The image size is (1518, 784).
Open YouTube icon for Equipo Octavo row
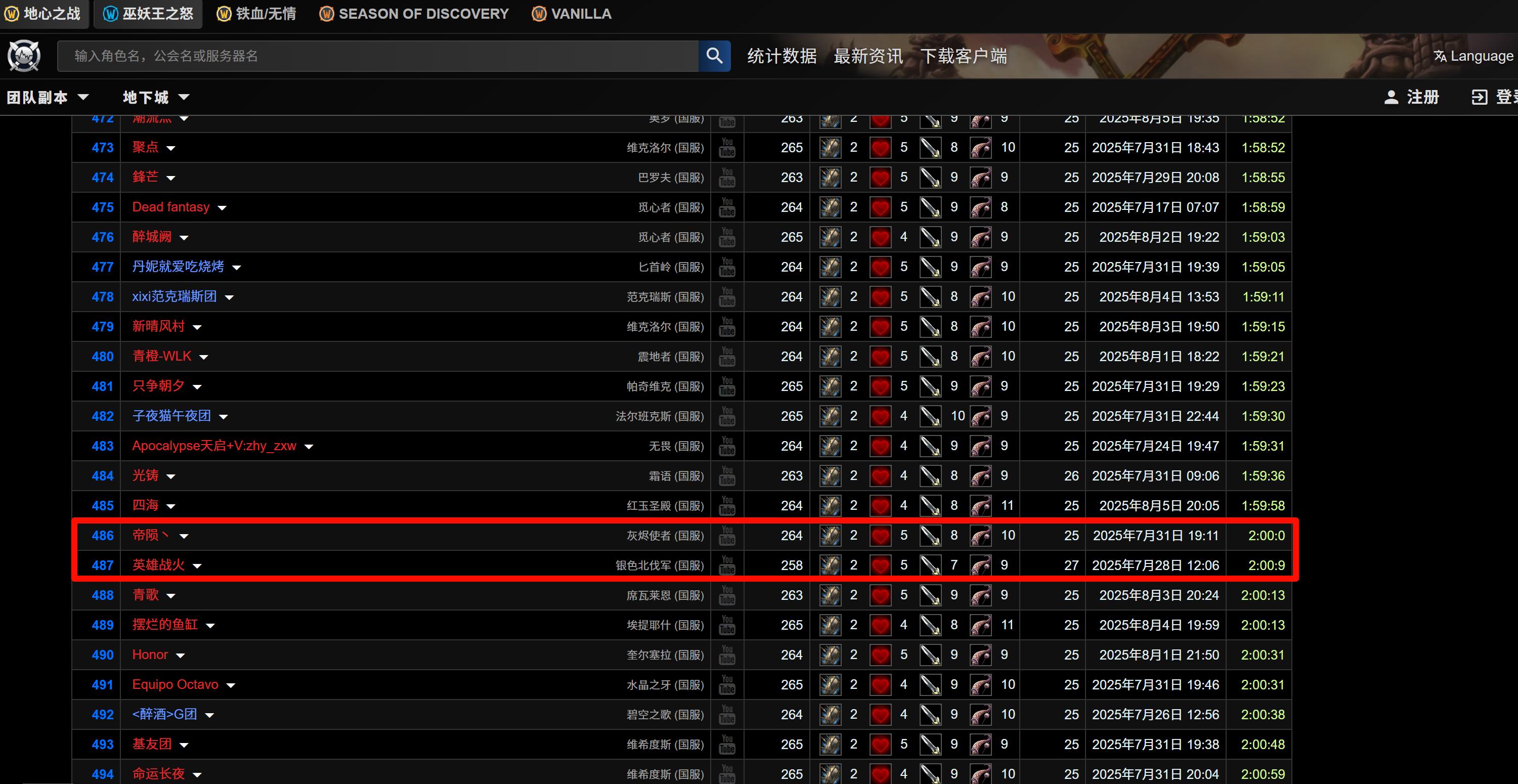tap(727, 685)
